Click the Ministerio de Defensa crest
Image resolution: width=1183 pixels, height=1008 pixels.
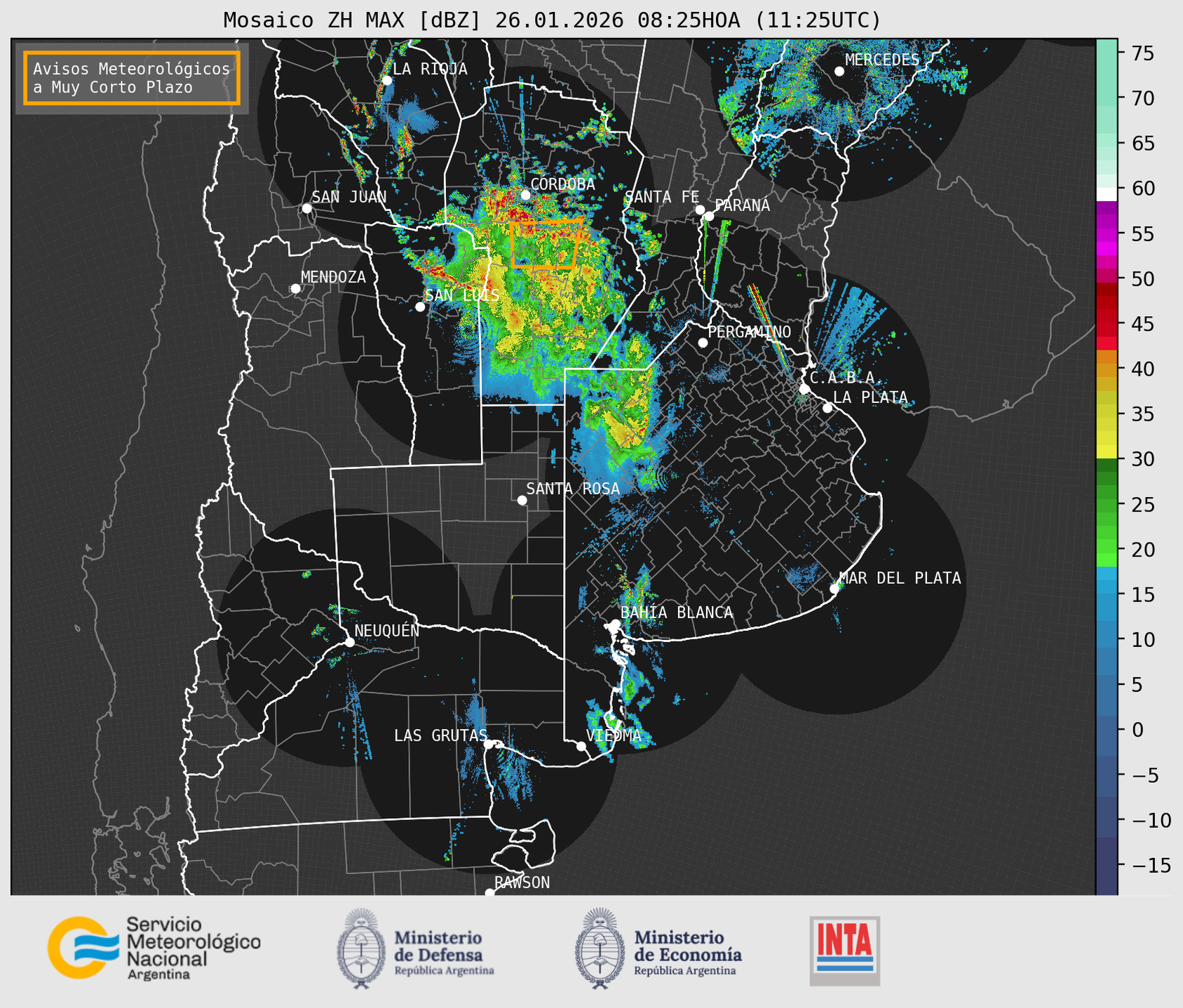click(361, 948)
